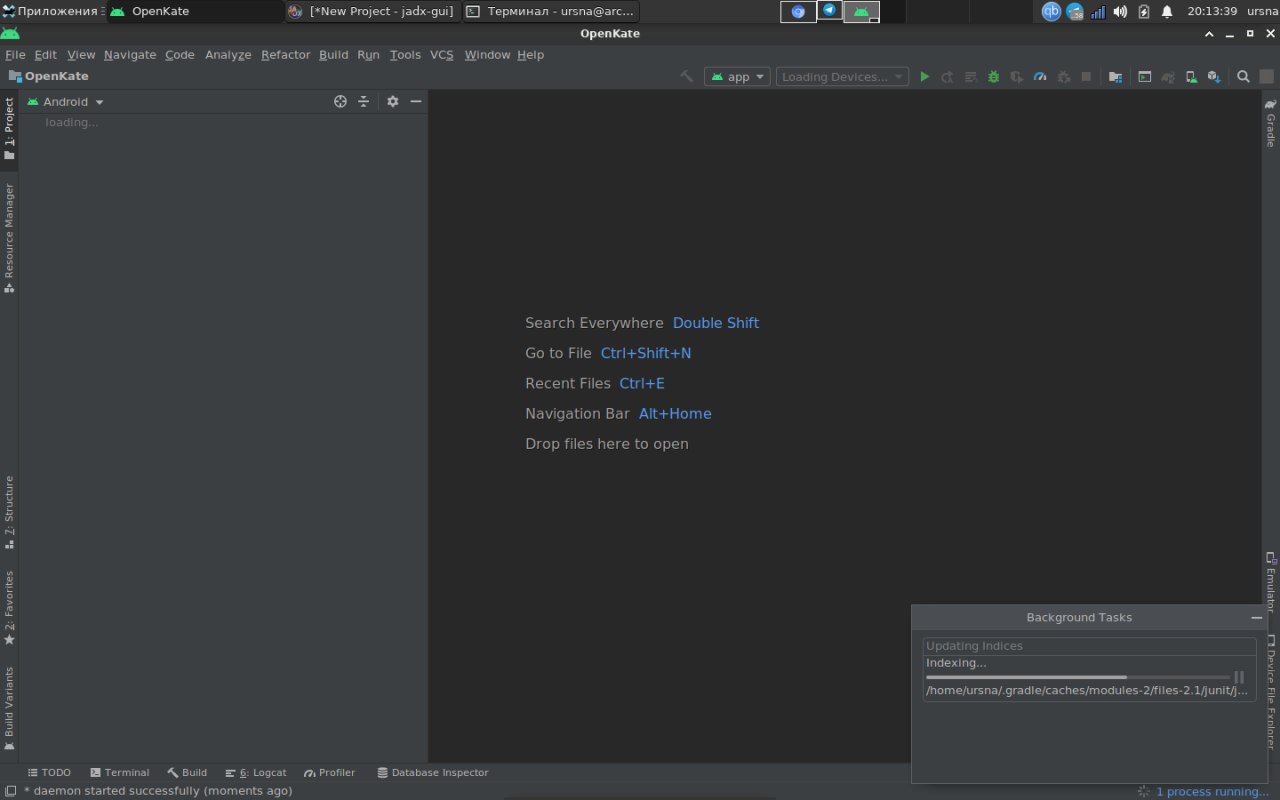Image resolution: width=1280 pixels, height=800 pixels.
Task: Open the Device File Explorer side tab
Action: click(x=1271, y=692)
